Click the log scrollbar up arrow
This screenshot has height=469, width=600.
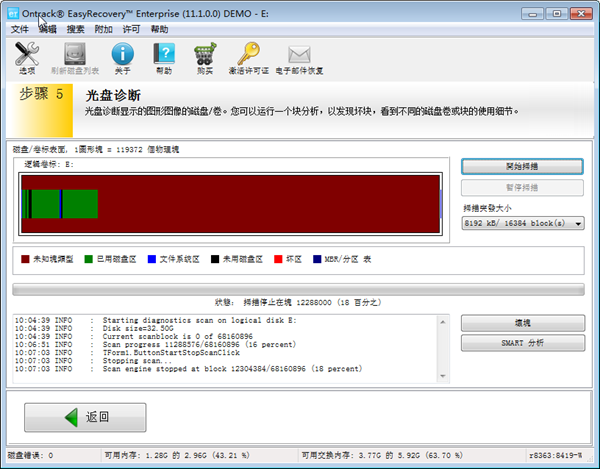pos(443,322)
